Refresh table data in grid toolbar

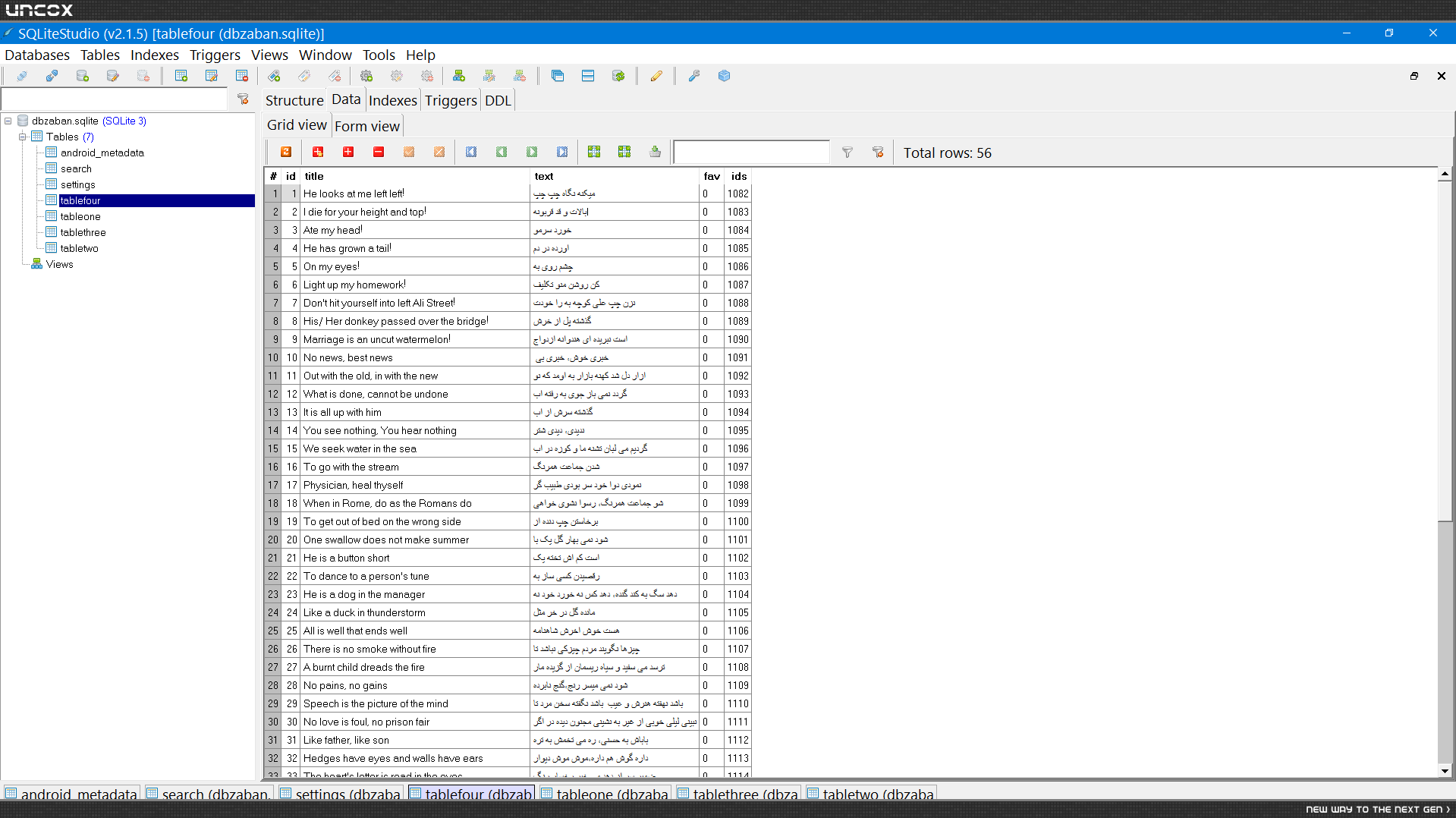[286, 153]
